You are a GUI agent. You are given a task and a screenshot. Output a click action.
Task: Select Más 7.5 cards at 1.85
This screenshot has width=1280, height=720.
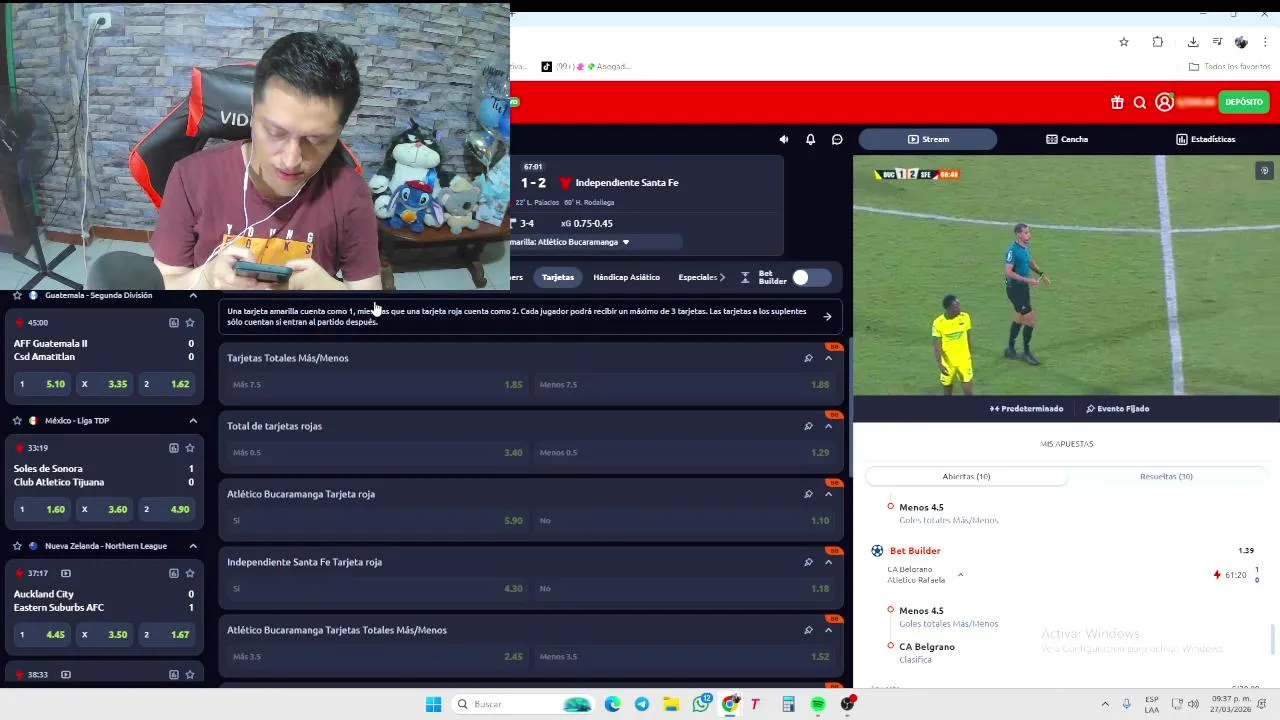378,384
